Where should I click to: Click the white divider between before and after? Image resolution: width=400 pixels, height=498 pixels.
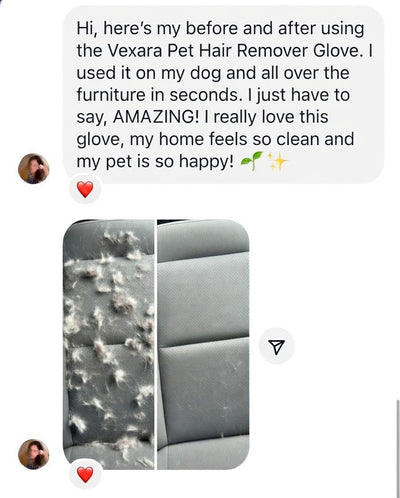point(155,344)
